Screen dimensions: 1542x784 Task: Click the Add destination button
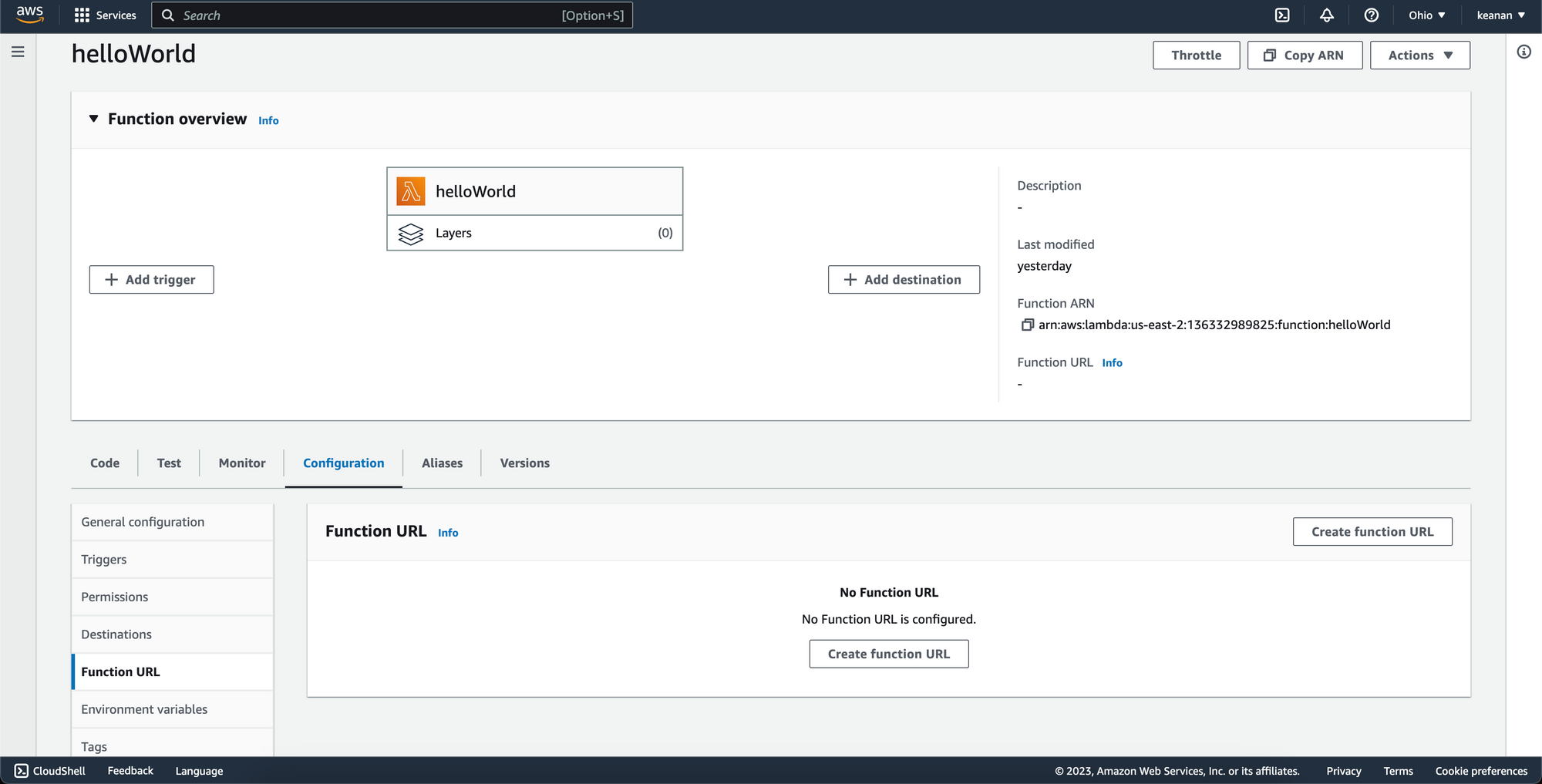(x=904, y=280)
